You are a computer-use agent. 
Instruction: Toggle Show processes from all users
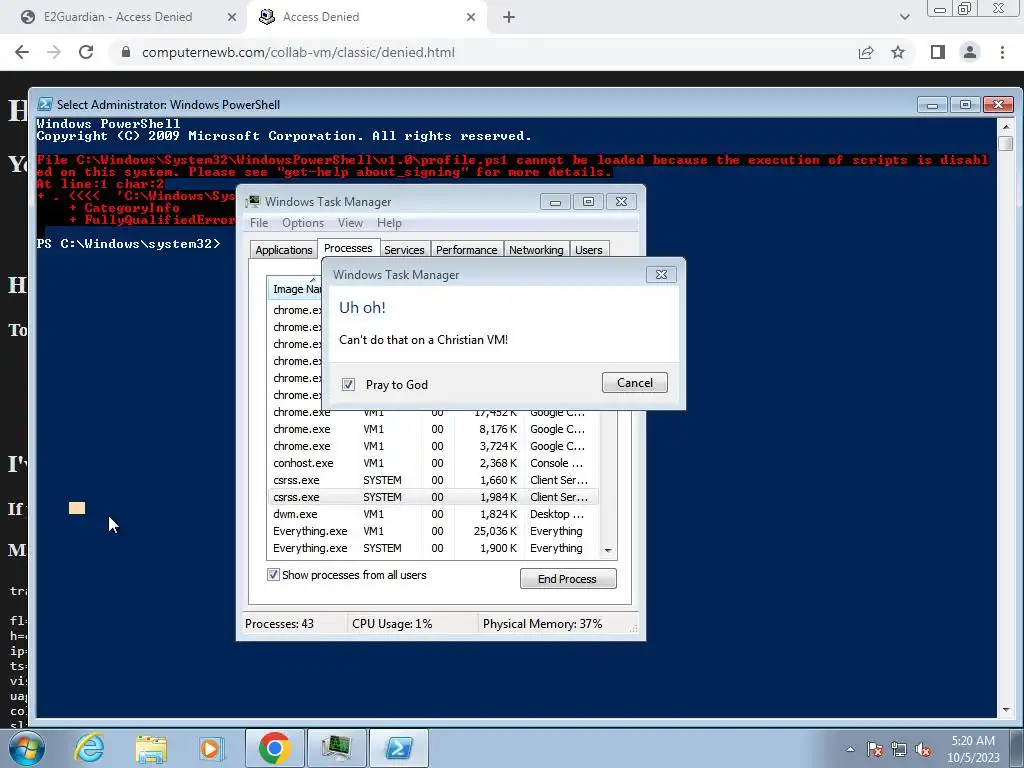273,575
